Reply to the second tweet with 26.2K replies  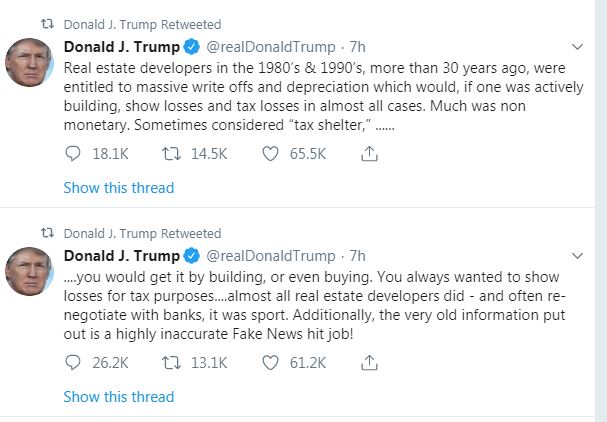(x=73, y=363)
